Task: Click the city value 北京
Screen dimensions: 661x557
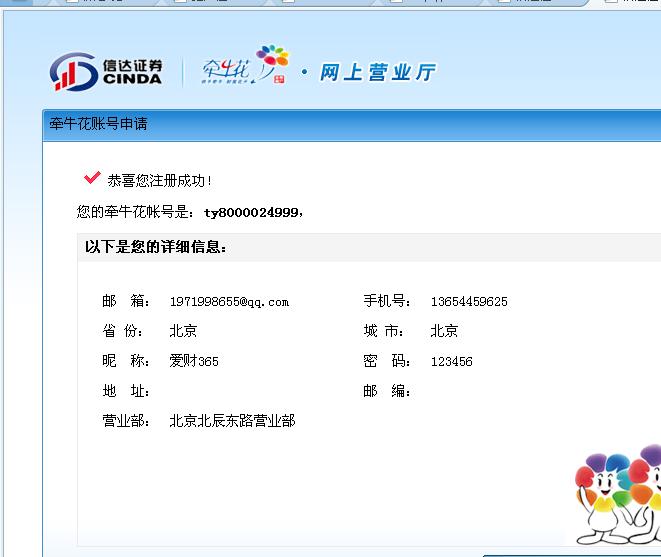Action: [444, 331]
